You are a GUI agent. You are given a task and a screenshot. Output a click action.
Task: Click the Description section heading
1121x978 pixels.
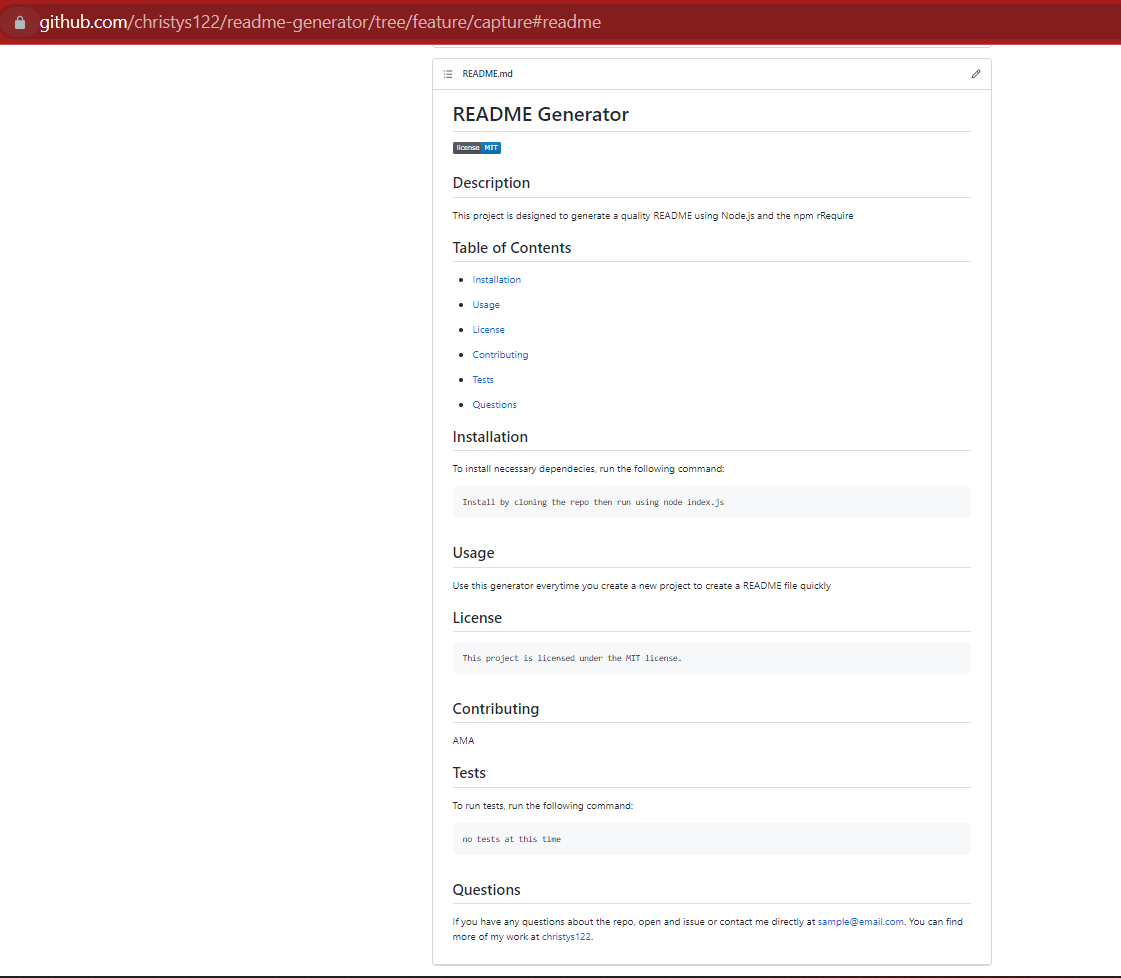491,183
